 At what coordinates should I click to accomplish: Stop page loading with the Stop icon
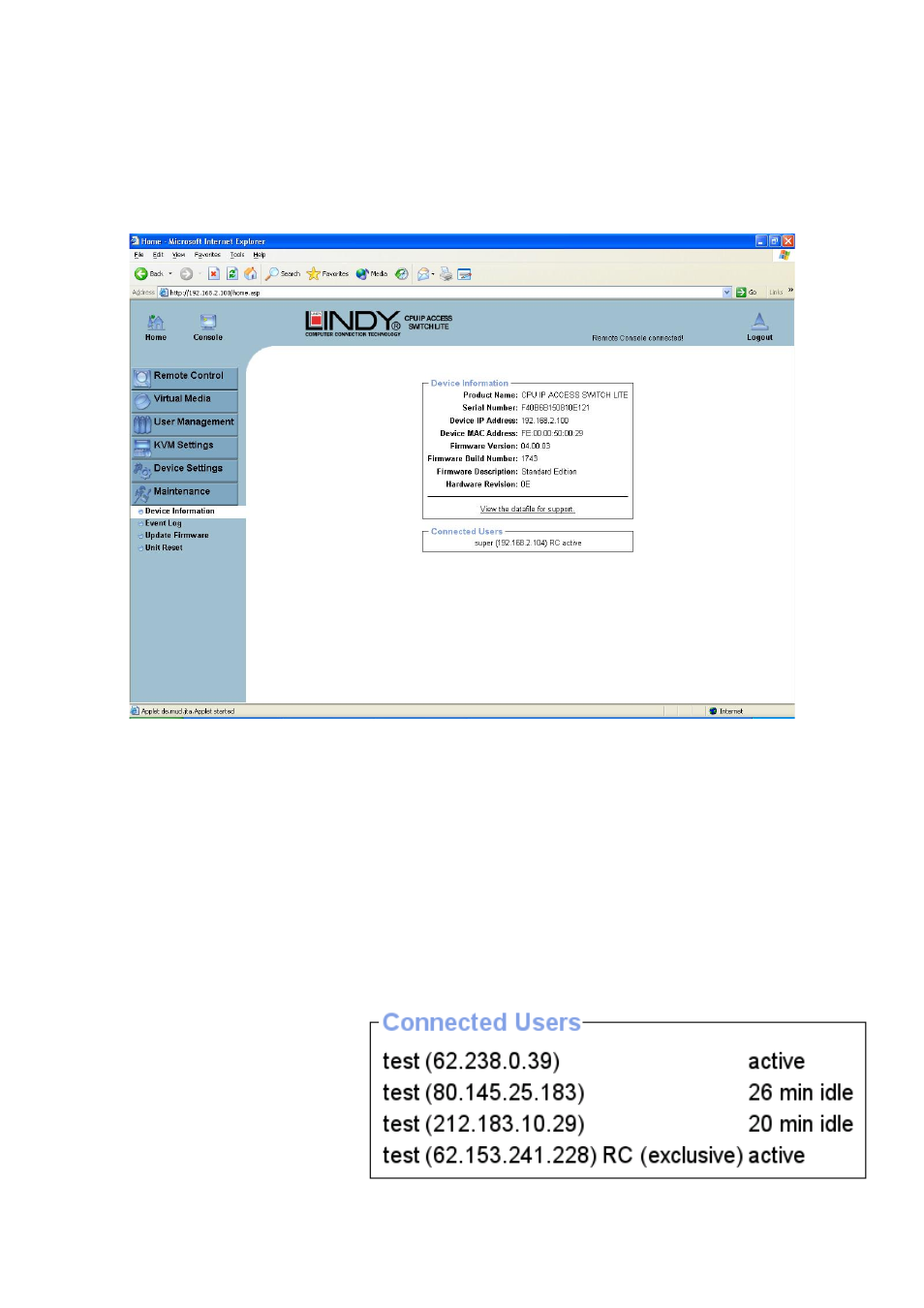click(x=214, y=274)
